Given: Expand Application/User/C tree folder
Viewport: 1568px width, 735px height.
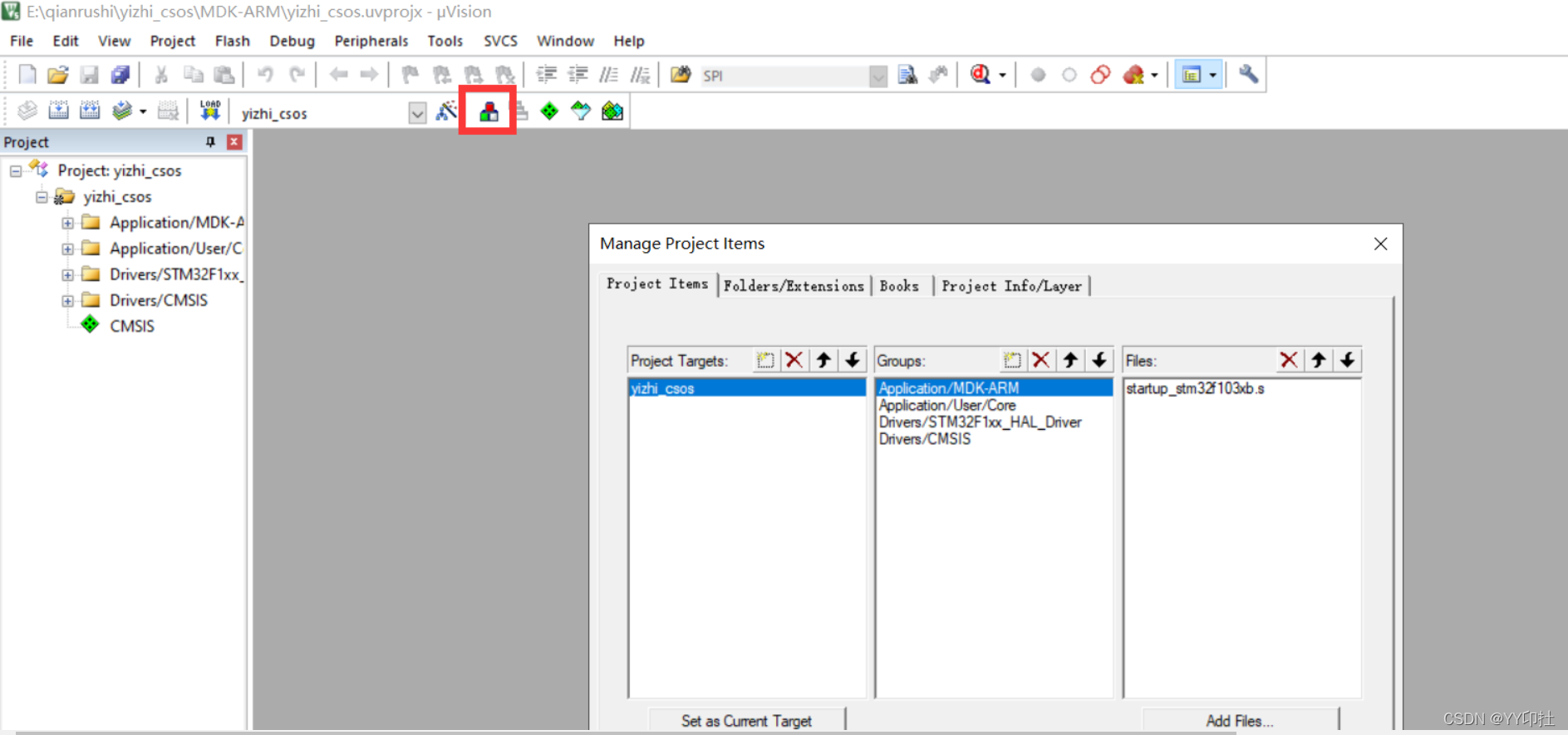Looking at the screenshot, I should [68, 249].
